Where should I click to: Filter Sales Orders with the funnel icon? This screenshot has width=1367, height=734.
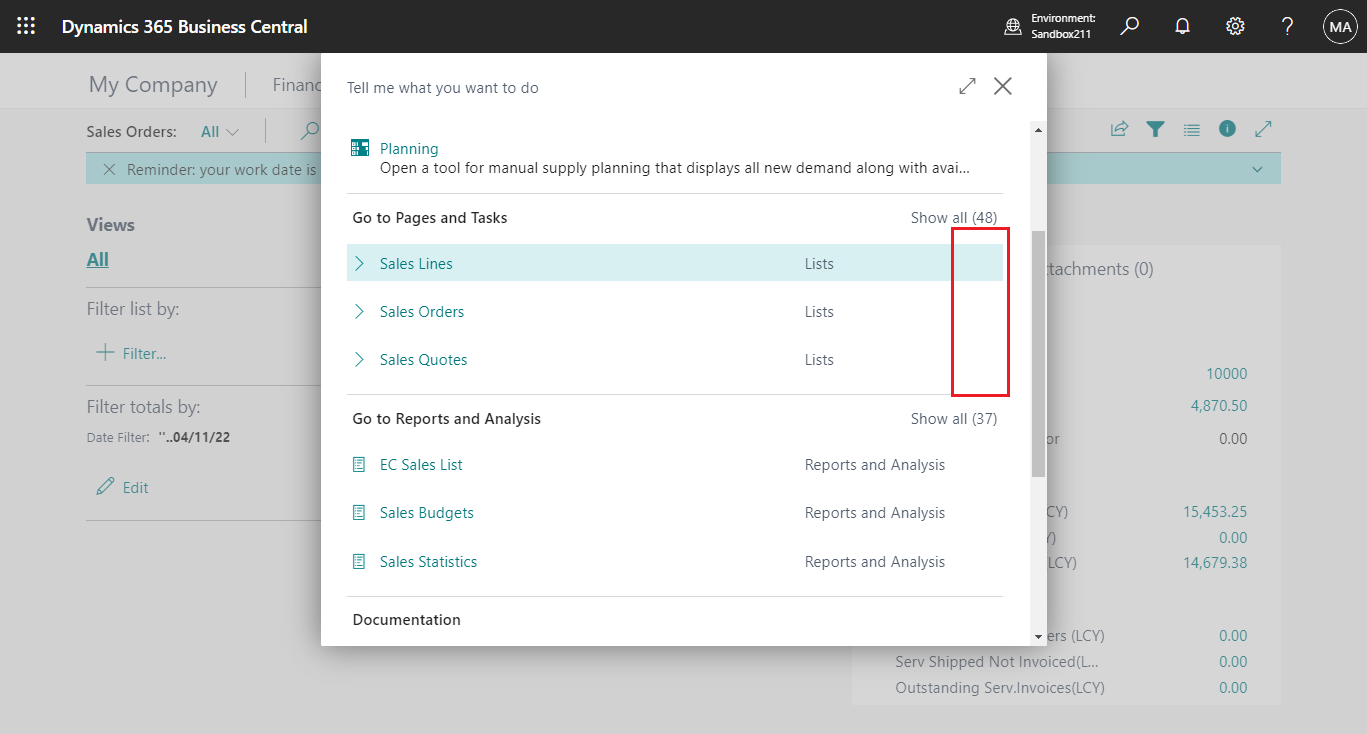tap(1155, 129)
